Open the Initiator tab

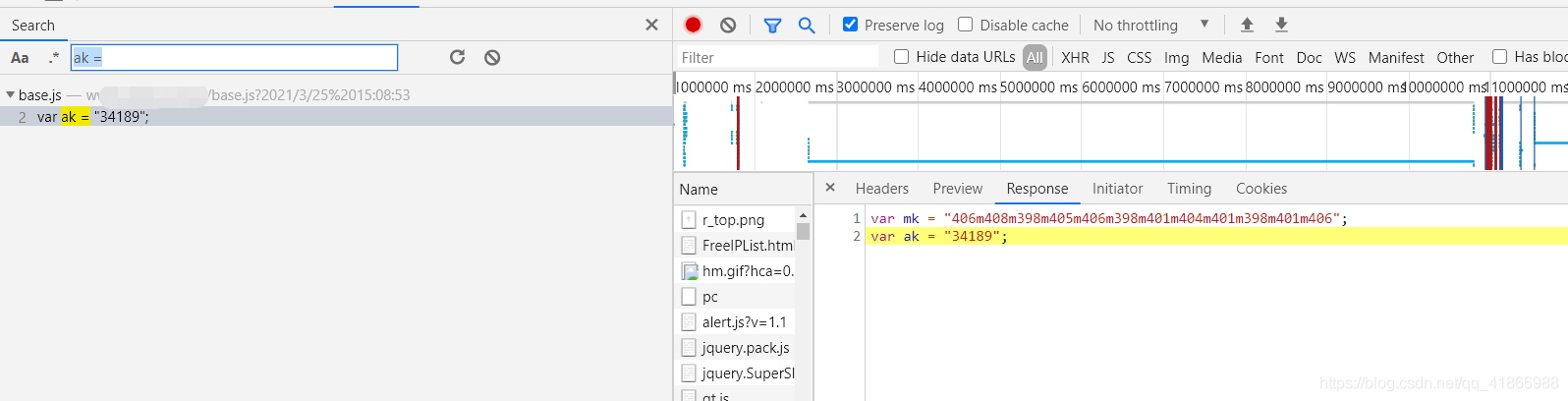[1118, 189]
